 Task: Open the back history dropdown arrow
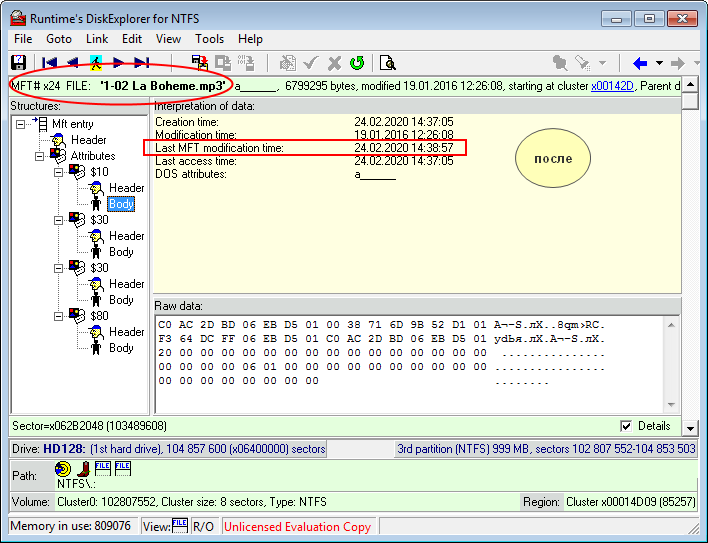pos(659,63)
